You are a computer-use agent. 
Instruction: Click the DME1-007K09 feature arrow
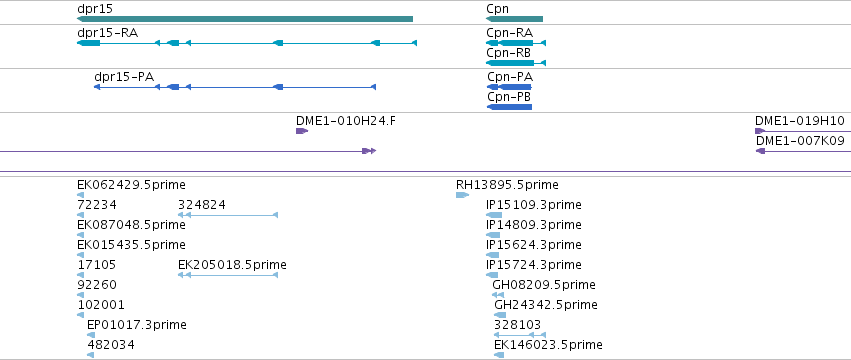(x=803, y=151)
